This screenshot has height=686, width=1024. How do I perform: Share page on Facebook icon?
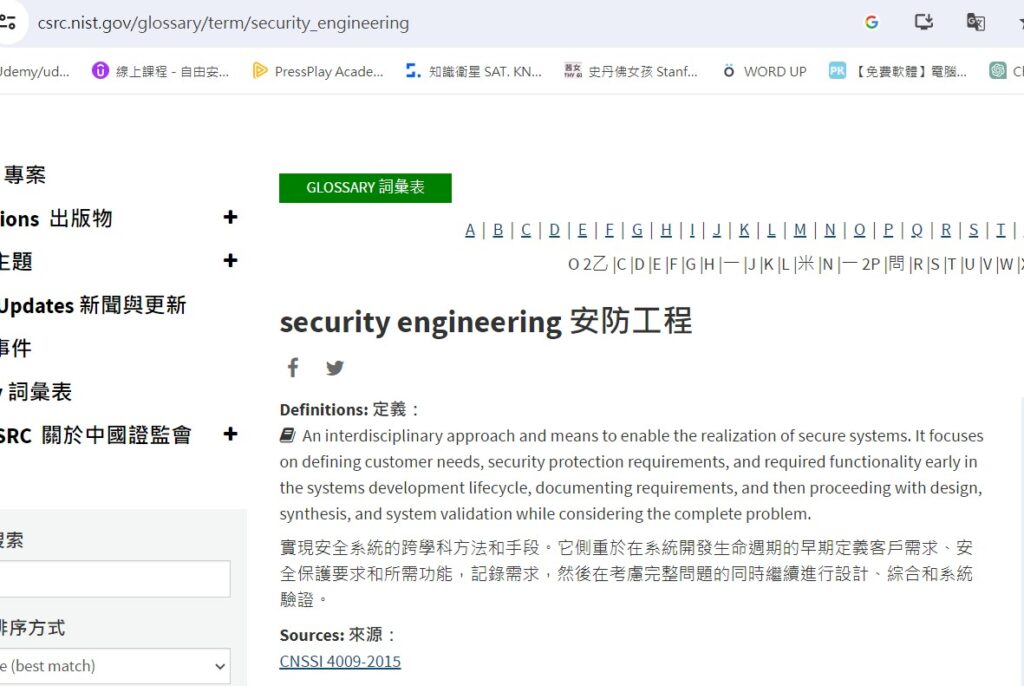tap(293, 368)
